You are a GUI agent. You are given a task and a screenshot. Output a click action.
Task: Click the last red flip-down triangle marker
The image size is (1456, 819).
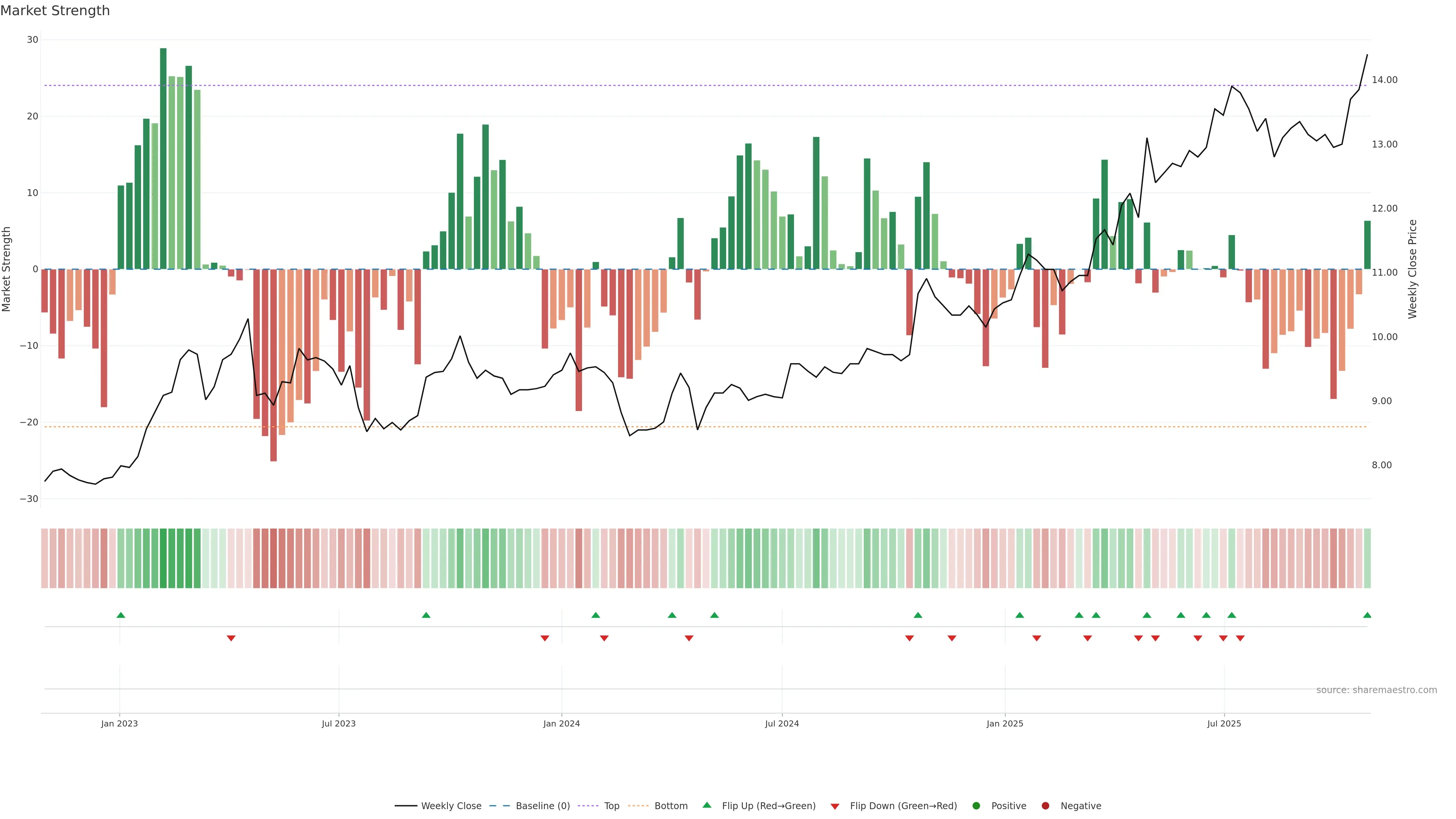pyautogui.click(x=1240, y=638)
